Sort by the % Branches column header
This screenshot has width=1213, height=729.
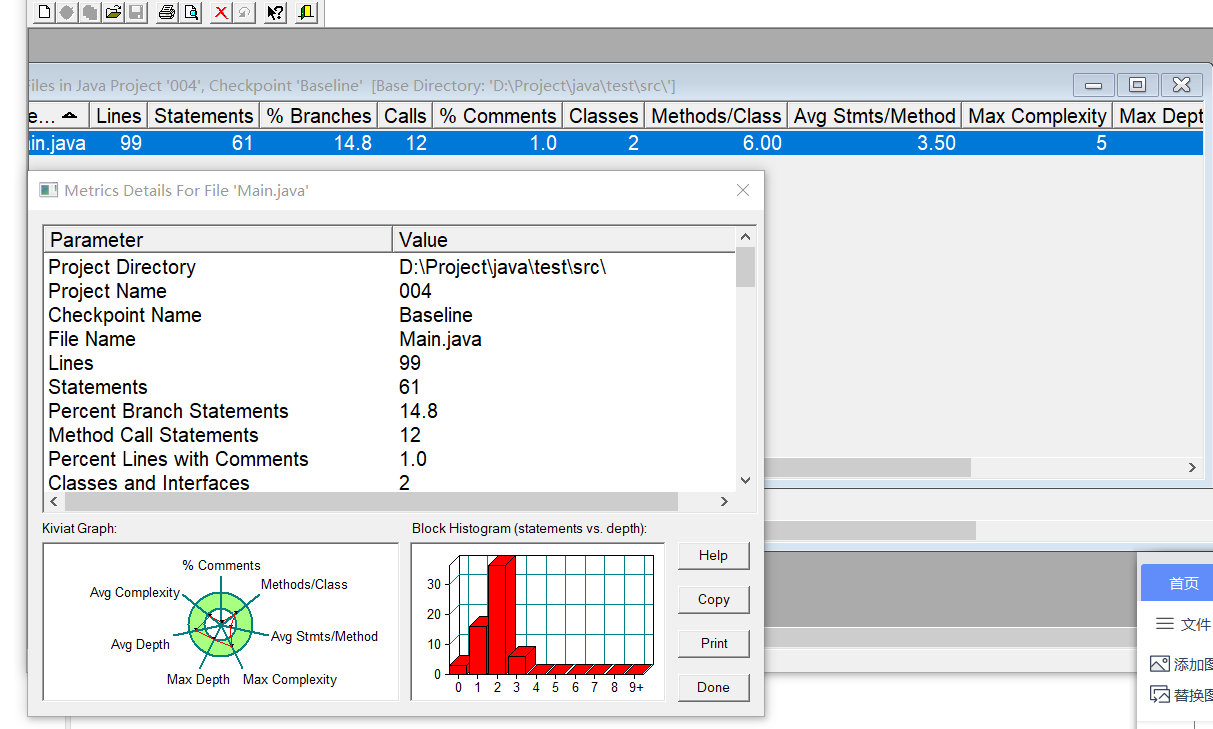(x=319, y=116)
